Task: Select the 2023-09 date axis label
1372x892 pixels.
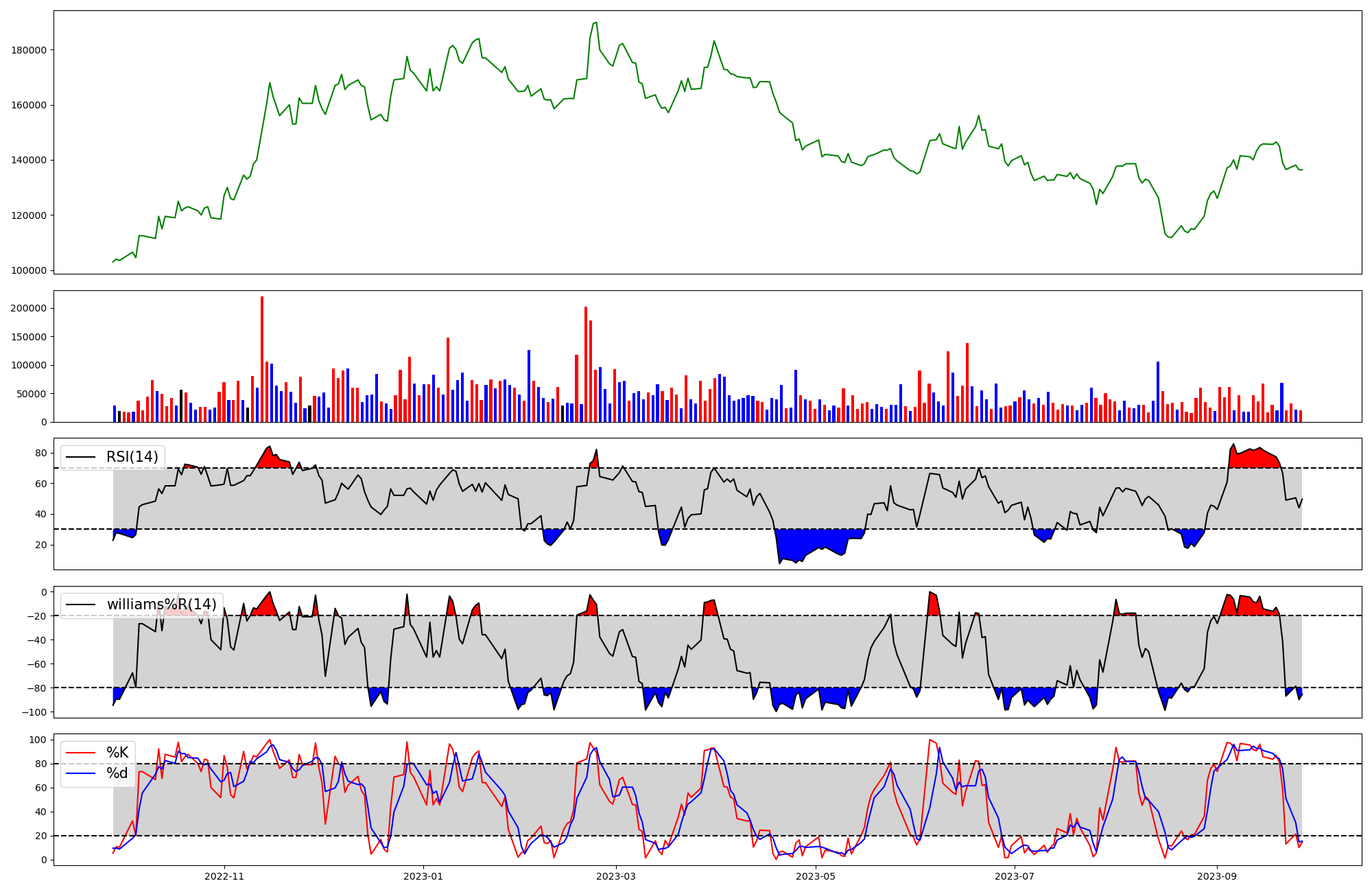Action: coord(1217,876)
